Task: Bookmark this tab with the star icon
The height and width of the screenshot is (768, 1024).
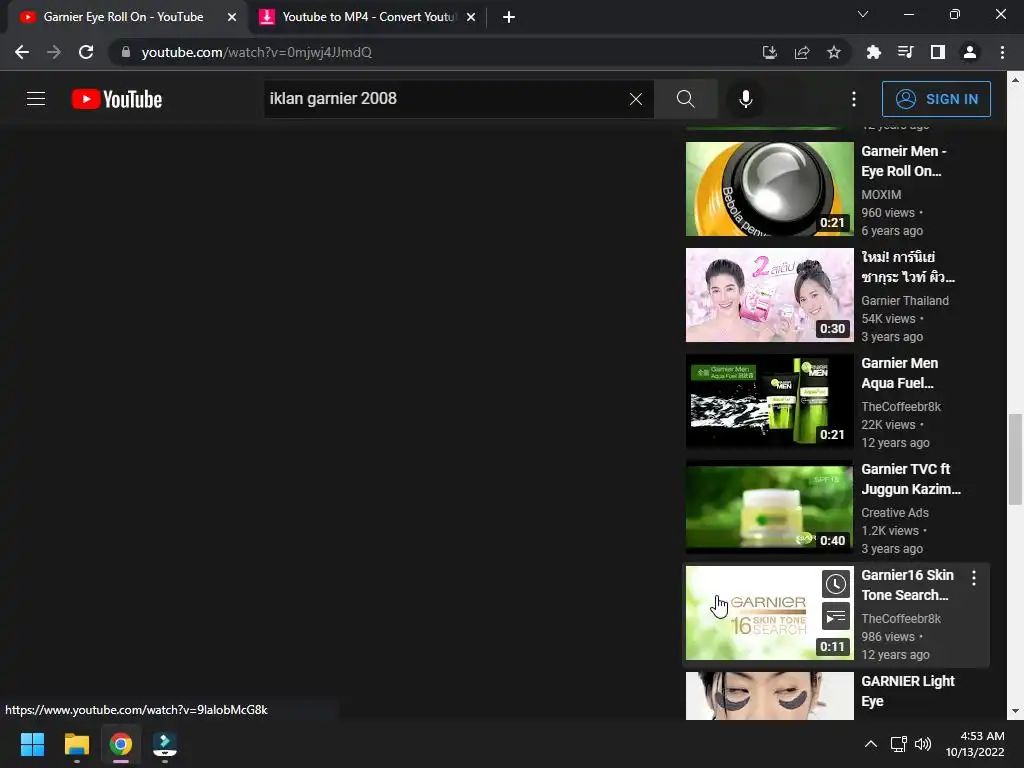Action: [834, 52]
